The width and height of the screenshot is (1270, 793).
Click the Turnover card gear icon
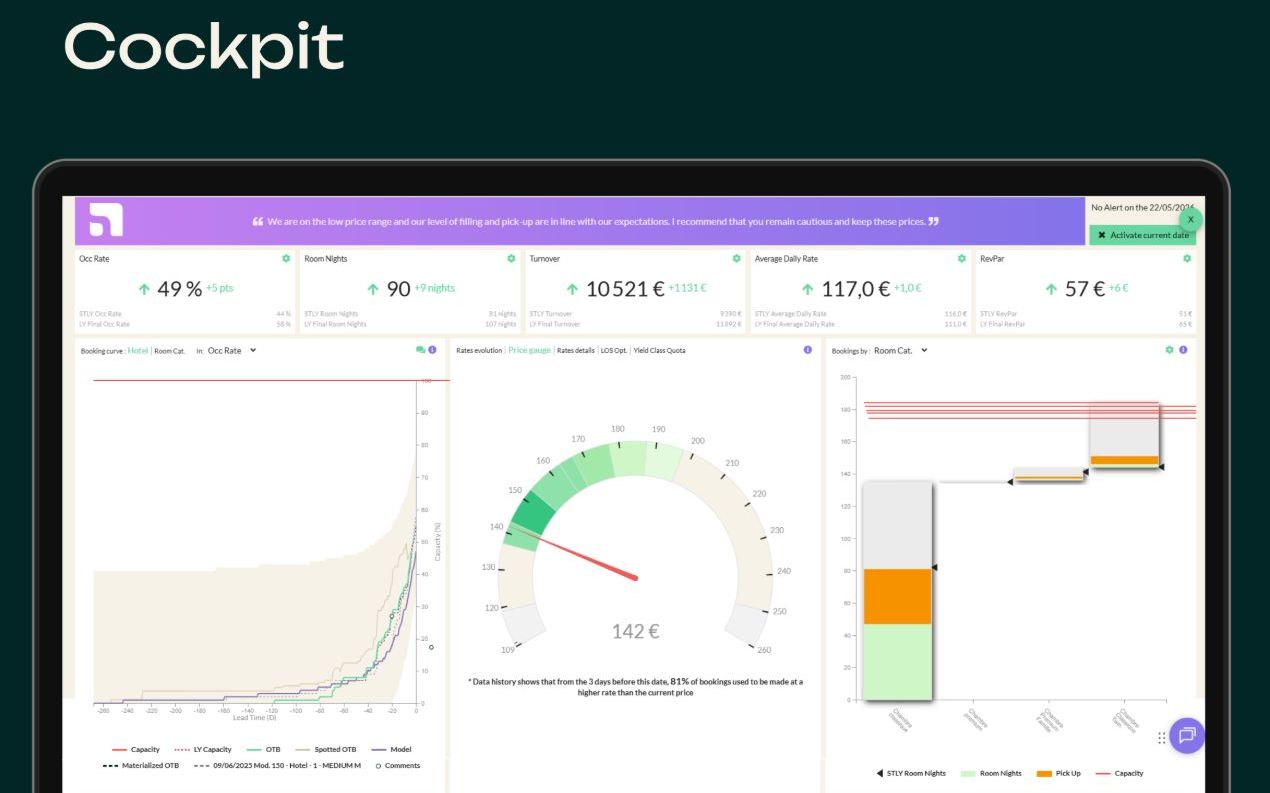[736, 258]
